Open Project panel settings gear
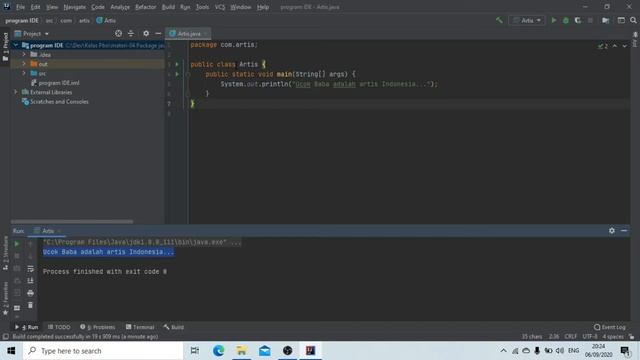 (146, 33)
